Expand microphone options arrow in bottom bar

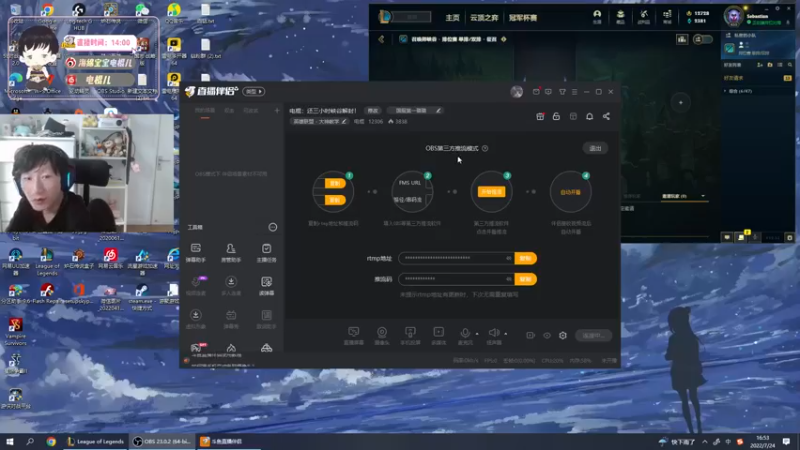[x=477, y=334]
